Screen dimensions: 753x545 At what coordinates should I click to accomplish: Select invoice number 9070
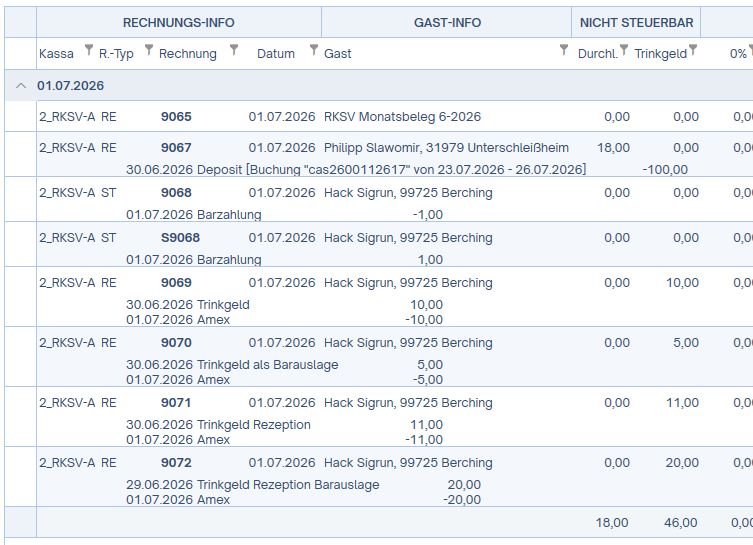pos(176,343)
